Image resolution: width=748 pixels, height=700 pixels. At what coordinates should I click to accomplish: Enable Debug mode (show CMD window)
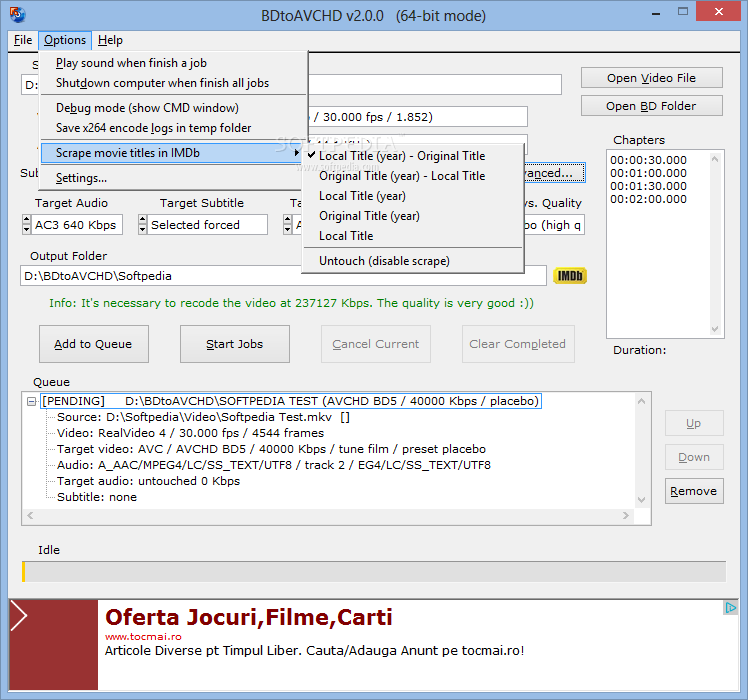(174, 108)
